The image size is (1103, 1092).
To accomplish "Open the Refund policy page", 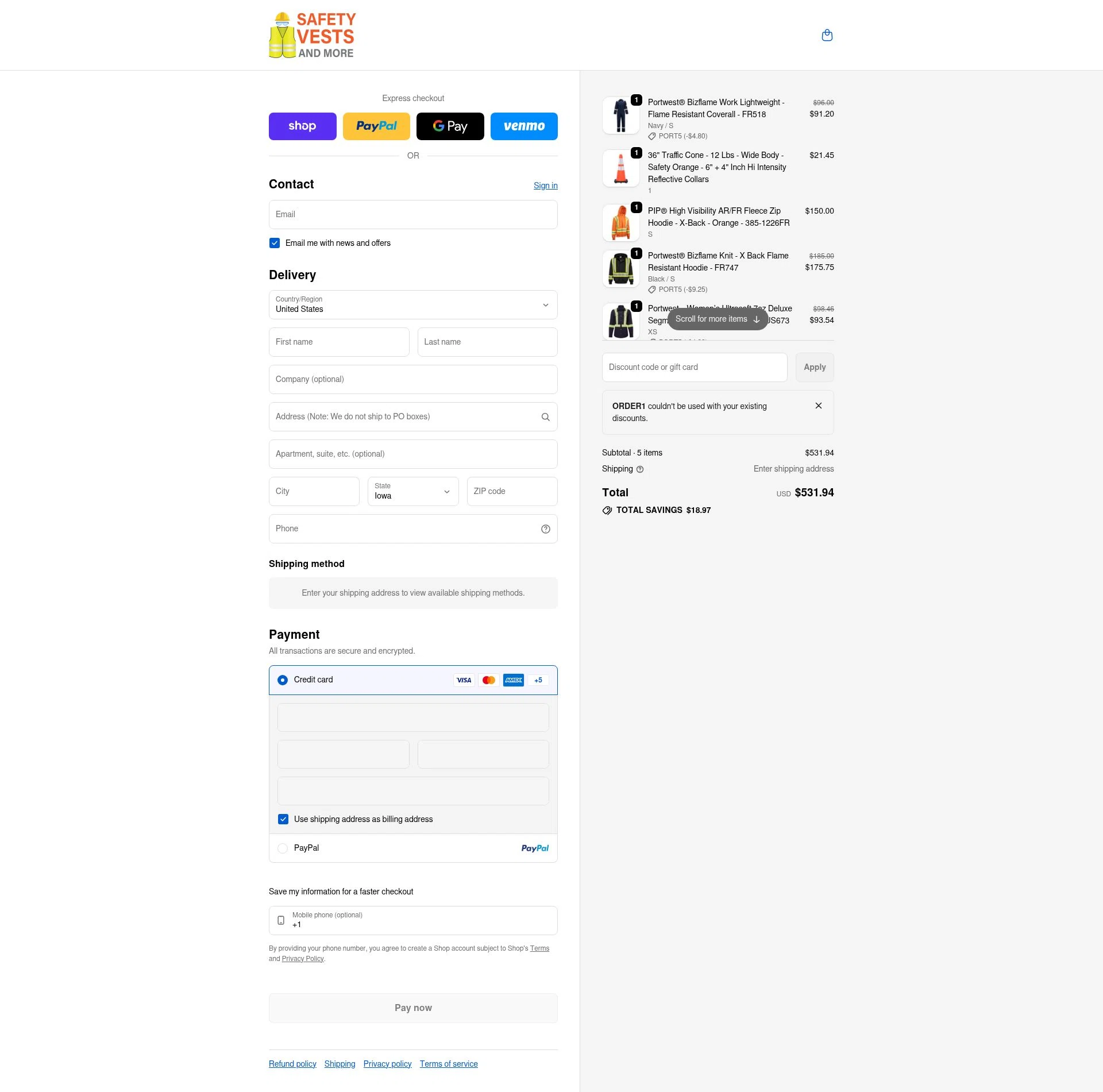I will click(292, 1063).
